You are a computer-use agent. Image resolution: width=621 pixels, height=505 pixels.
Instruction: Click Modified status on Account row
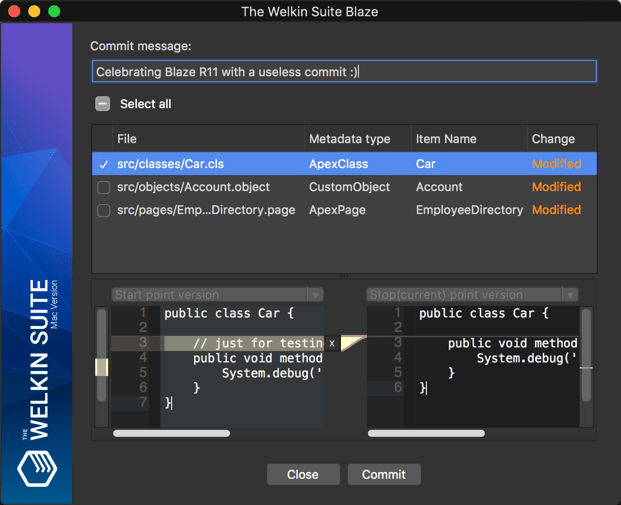pyautogui.click(x=556, y=187)
